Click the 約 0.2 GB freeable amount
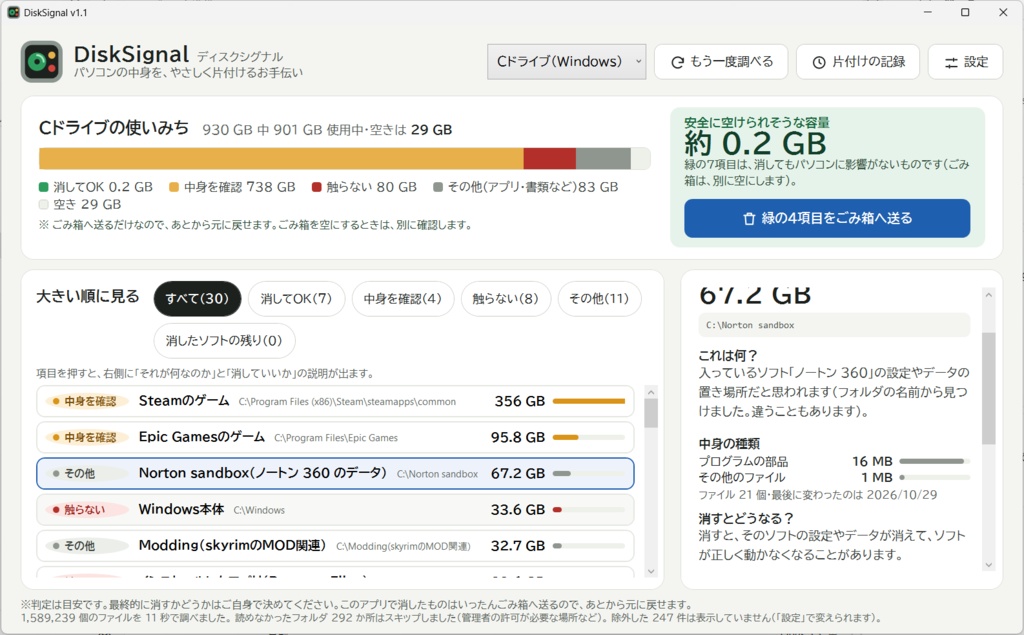Image resolution: width=1024 pixels, height=635 pixels. click(756, 143)
